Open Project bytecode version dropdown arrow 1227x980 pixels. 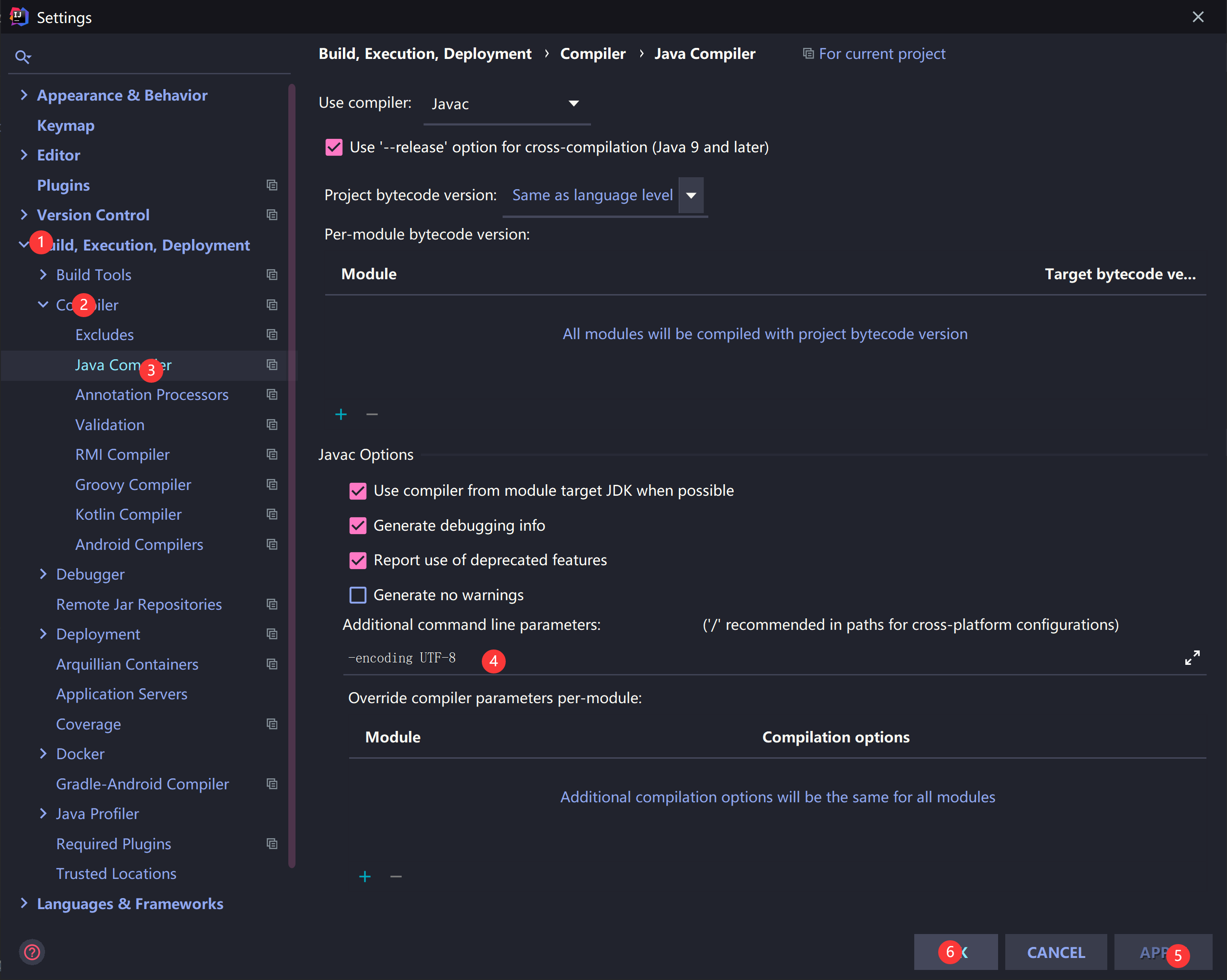coord(691,195)
